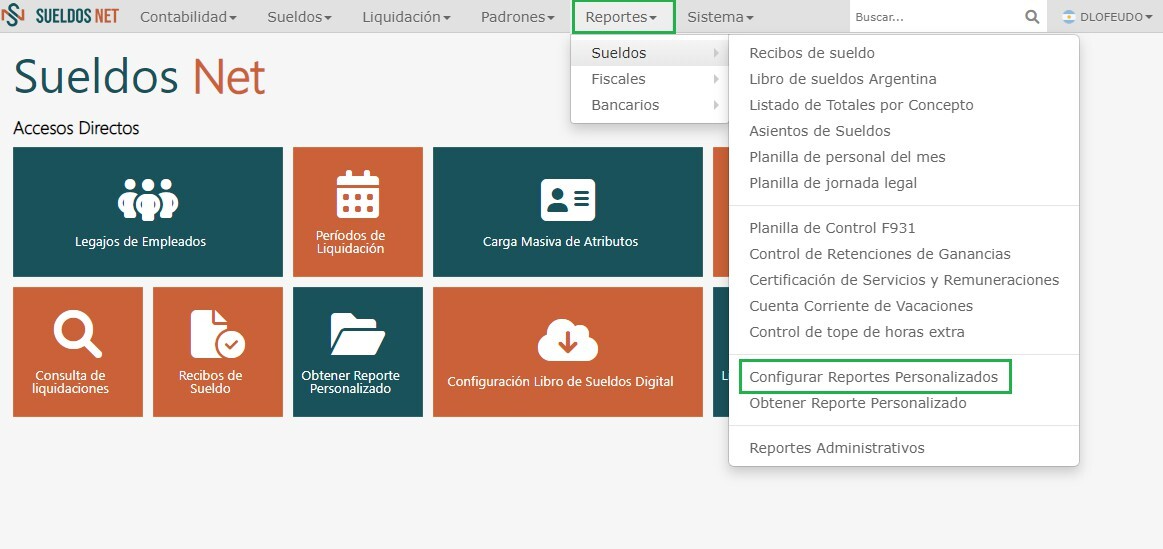Expand the Fiscales submenu
Viewport: 1163px width, 549px height.
pyautogui.click(x=650, y=79)
